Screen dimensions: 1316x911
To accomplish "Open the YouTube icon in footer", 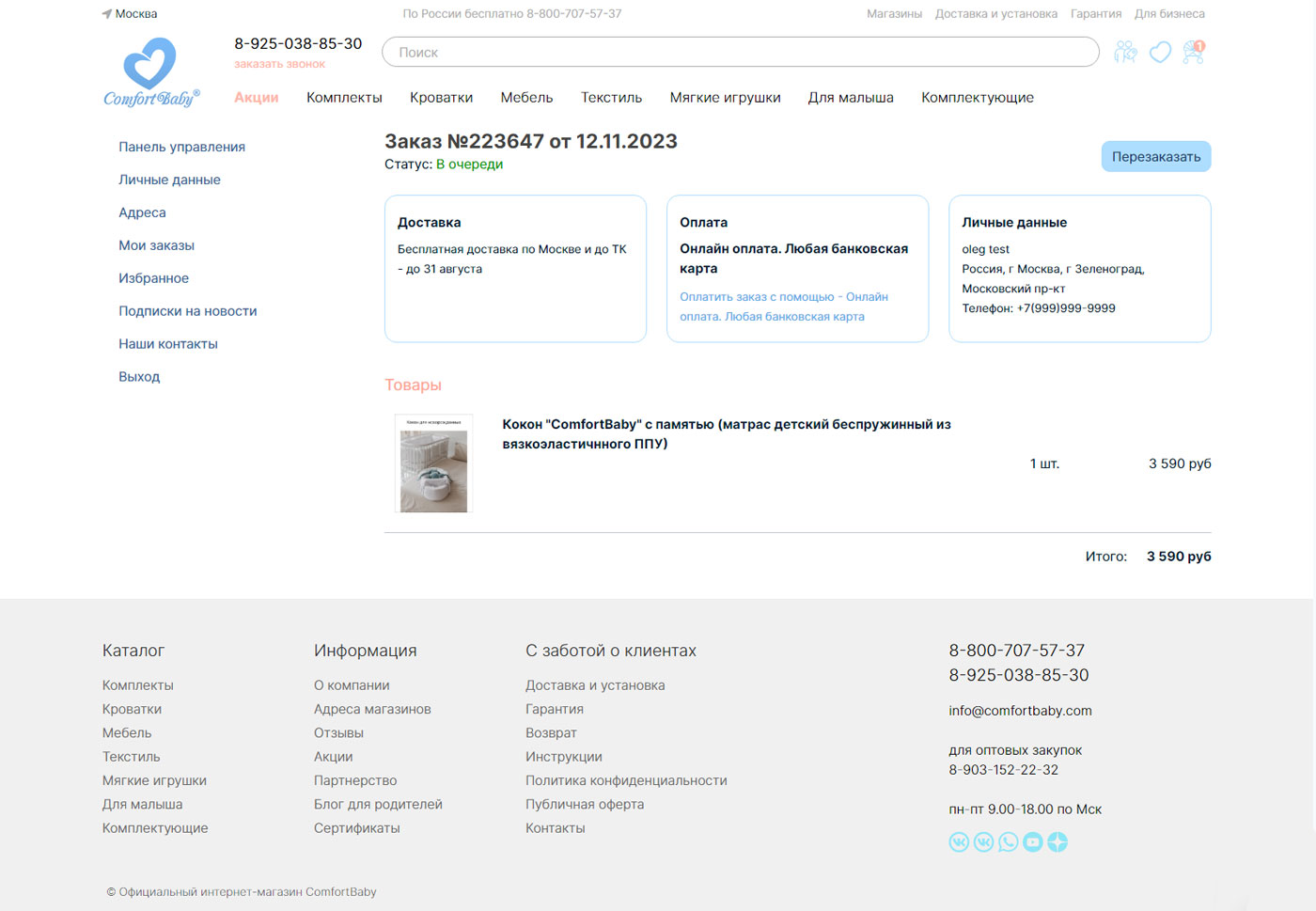I will click(x=1032, y=842).
